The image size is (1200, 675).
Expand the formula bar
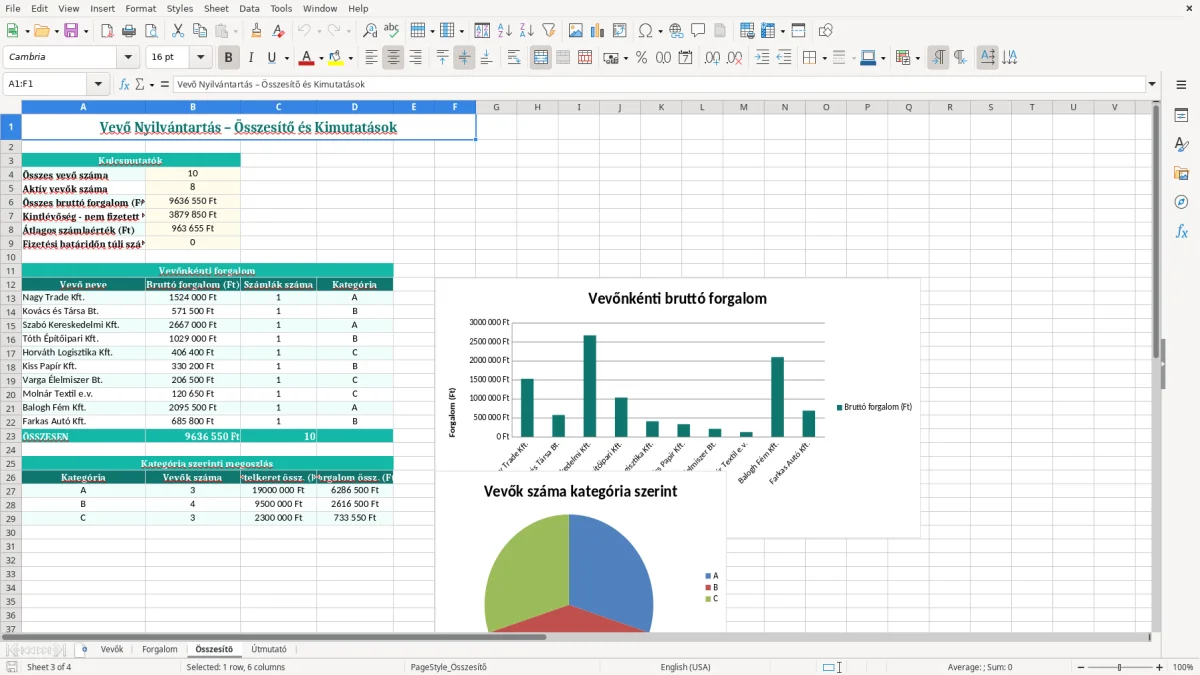pos(1152,85)
